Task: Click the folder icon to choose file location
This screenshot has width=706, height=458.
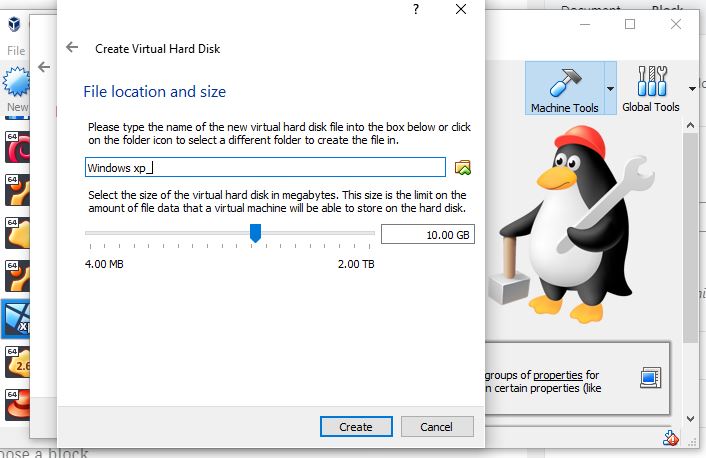Action: coord(462,168)
